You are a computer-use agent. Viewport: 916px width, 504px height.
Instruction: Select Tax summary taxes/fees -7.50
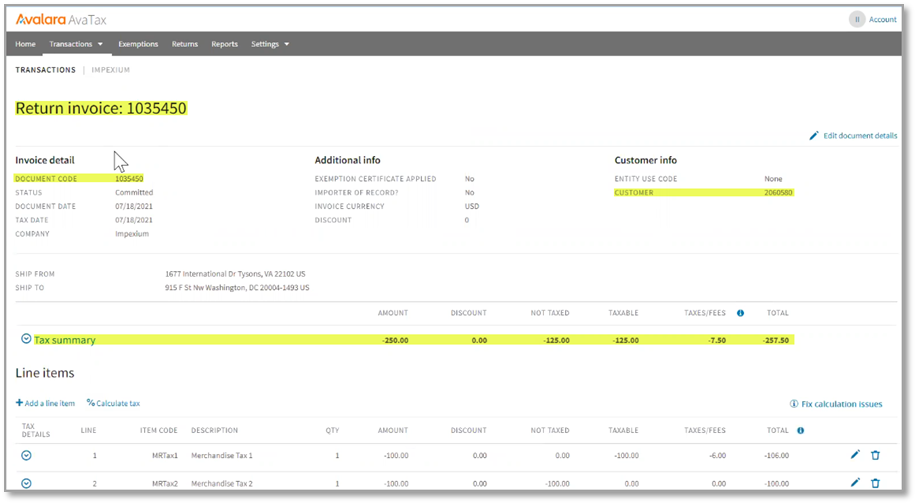pos(717,340)
